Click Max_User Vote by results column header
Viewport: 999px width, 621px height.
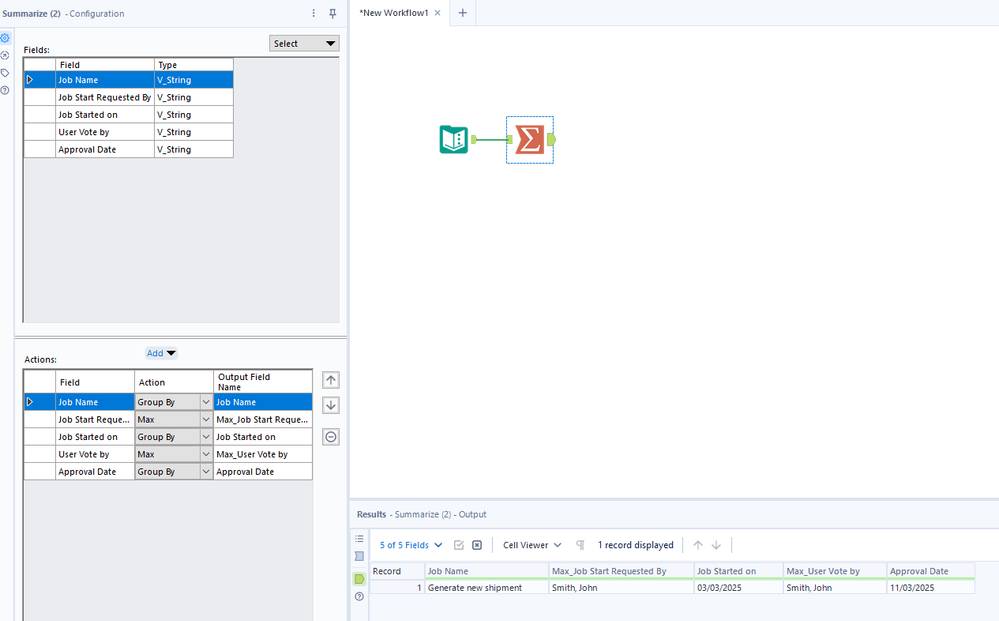point(835,571)
